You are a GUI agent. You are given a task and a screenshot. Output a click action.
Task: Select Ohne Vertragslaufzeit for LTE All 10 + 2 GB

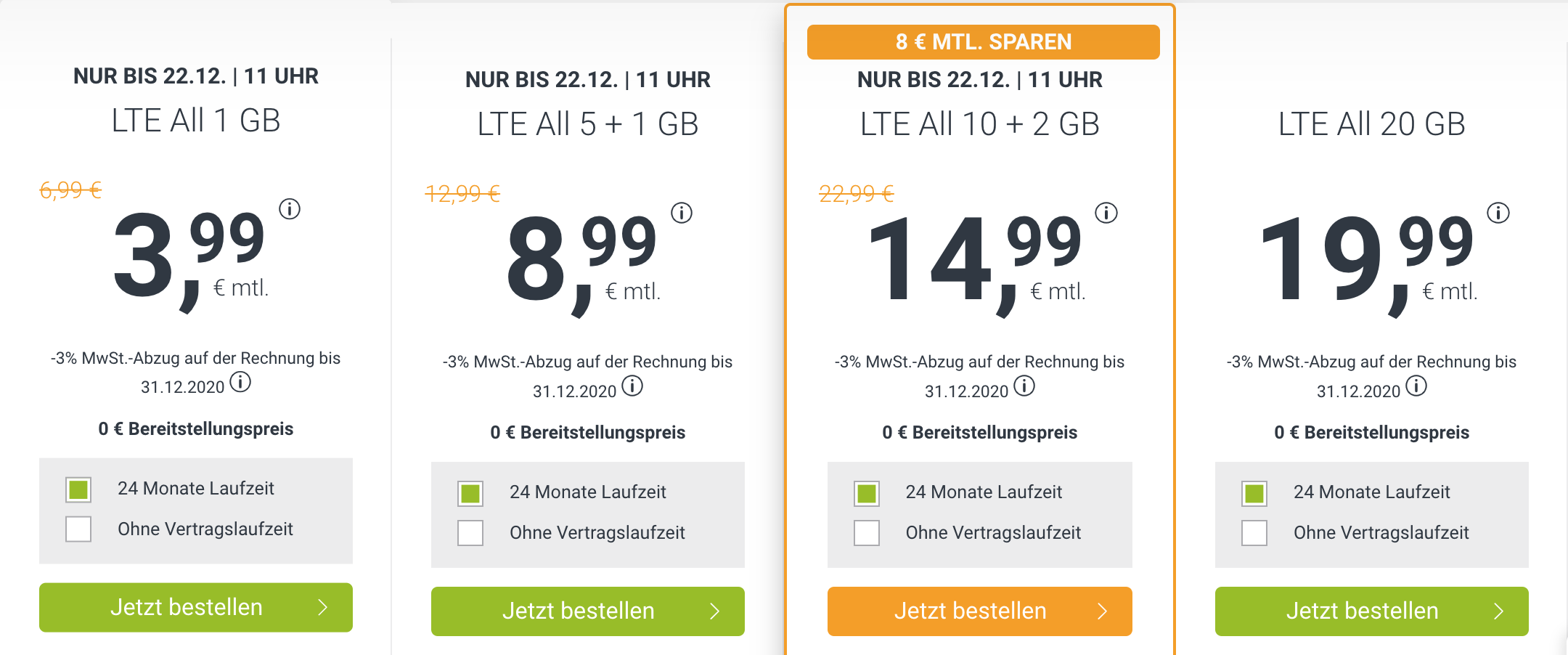[867, 533]
